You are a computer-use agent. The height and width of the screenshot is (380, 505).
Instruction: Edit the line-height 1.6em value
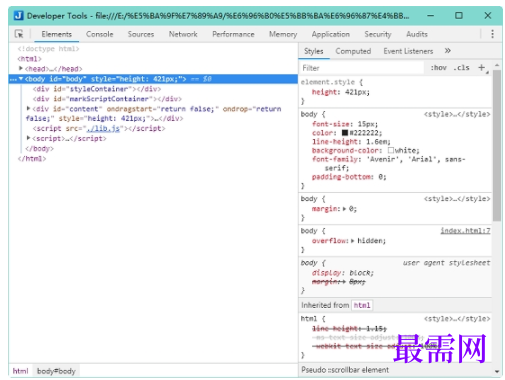pos(378,142)
